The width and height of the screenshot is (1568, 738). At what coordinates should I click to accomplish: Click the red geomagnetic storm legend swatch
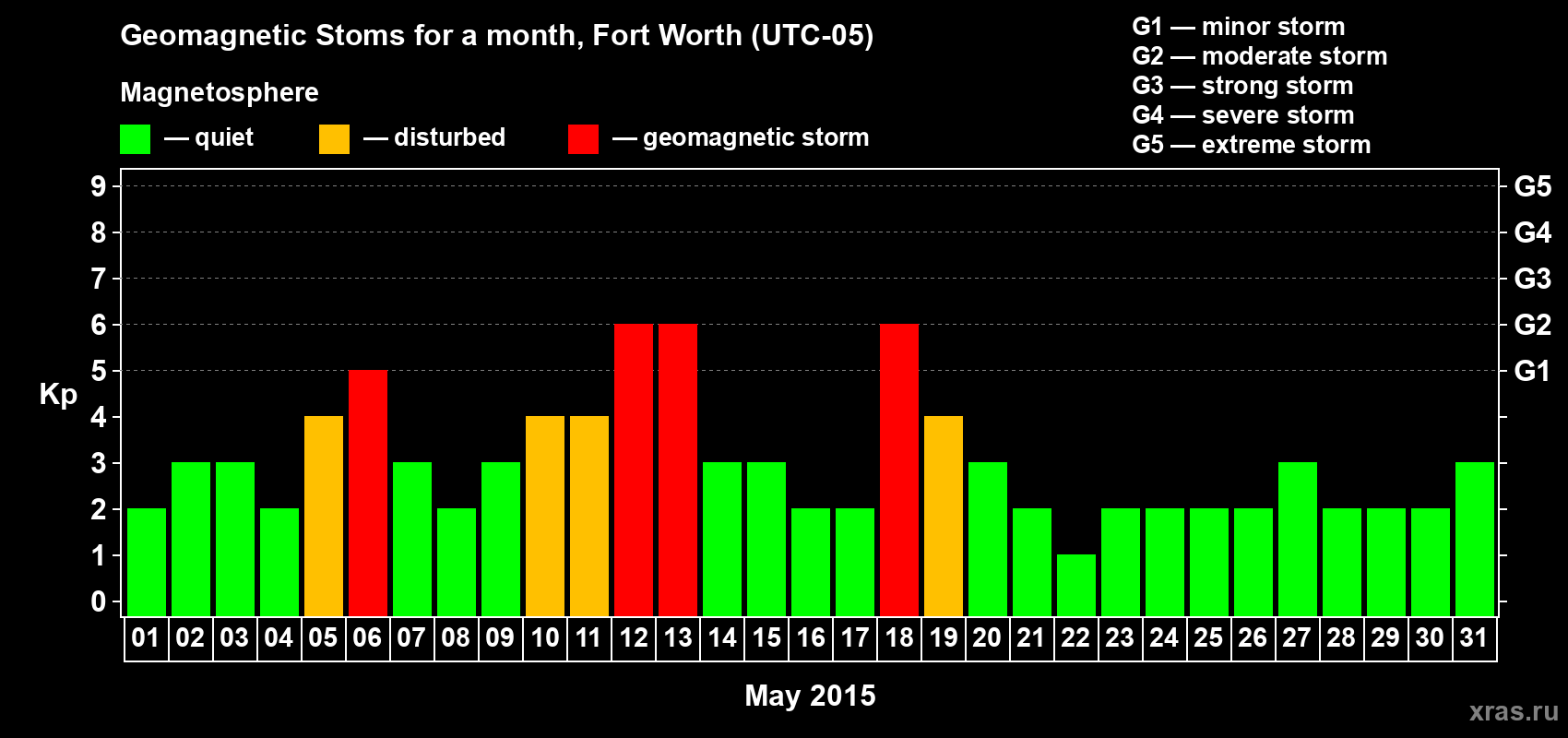click(x=583, y=139)
